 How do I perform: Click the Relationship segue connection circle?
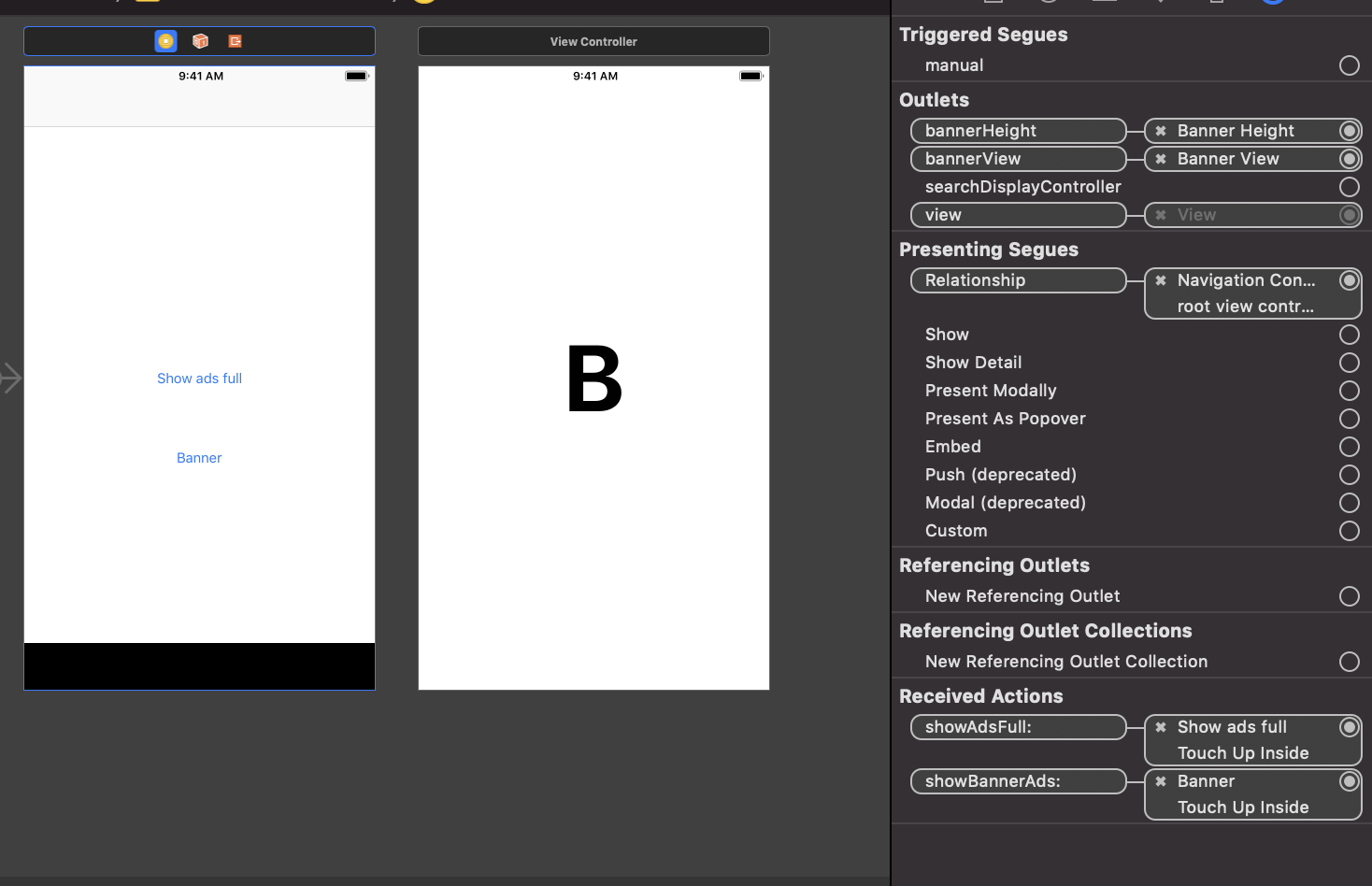[x=1350, y=280]
